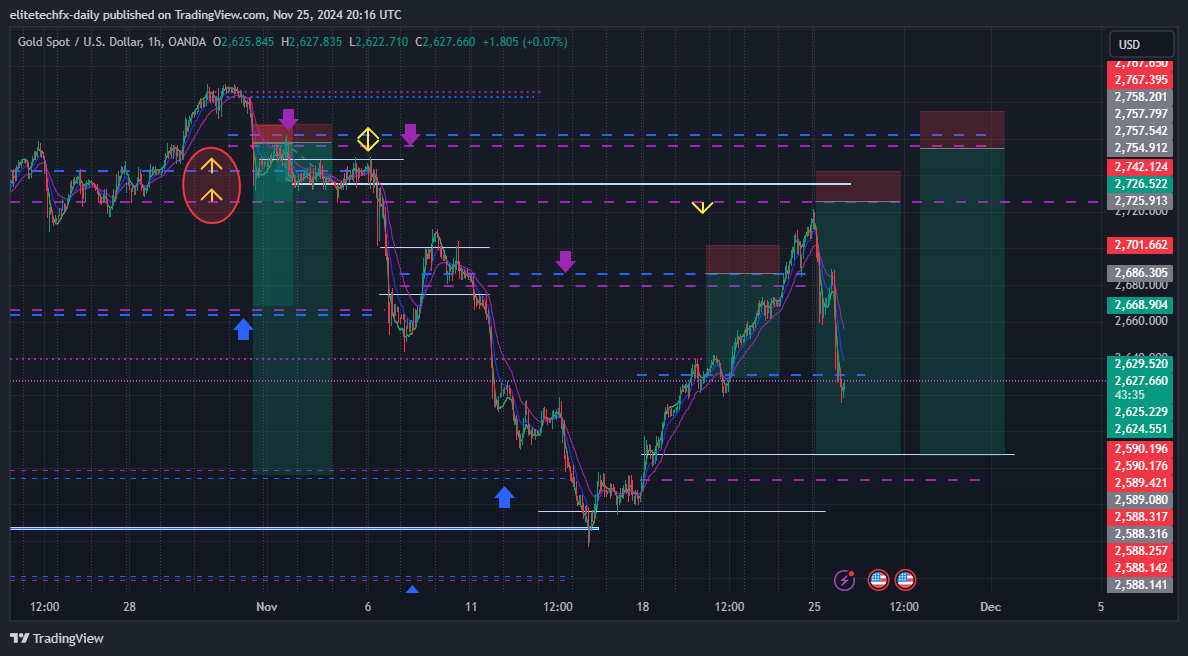The height and width of the screenshot is (656, 1188).
Task: Select the purple down arrow beside the yellow diamond
Action: pos(410,135)
